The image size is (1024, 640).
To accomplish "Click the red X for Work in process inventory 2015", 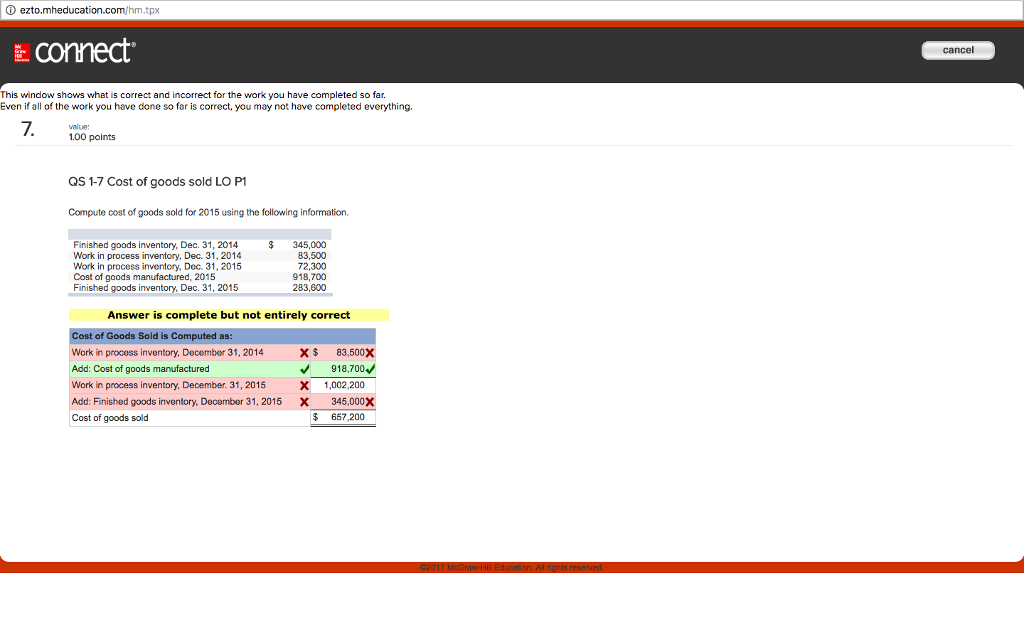I will tap(303, 385).
